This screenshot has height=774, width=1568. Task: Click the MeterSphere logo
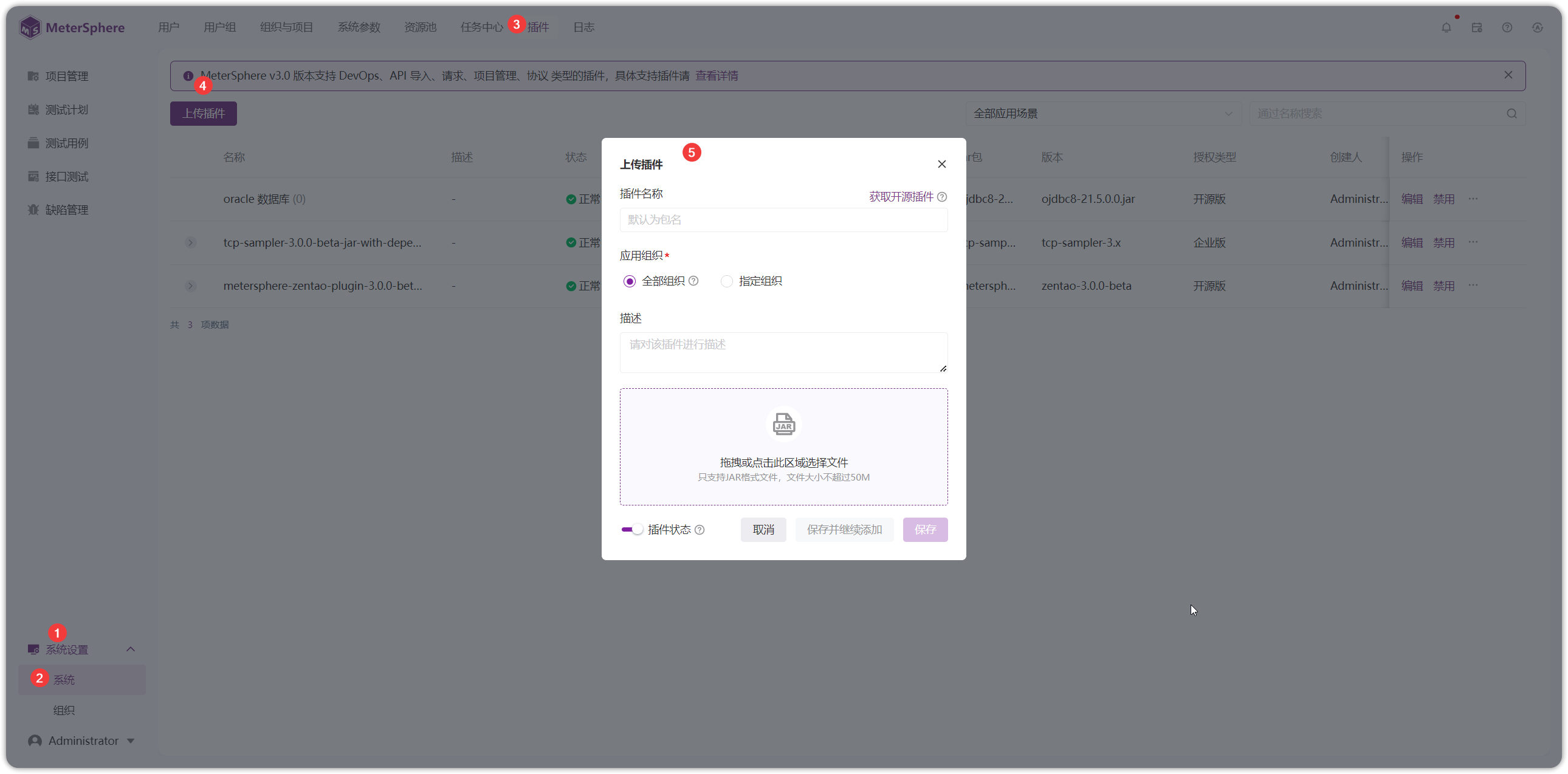[72, 27]
